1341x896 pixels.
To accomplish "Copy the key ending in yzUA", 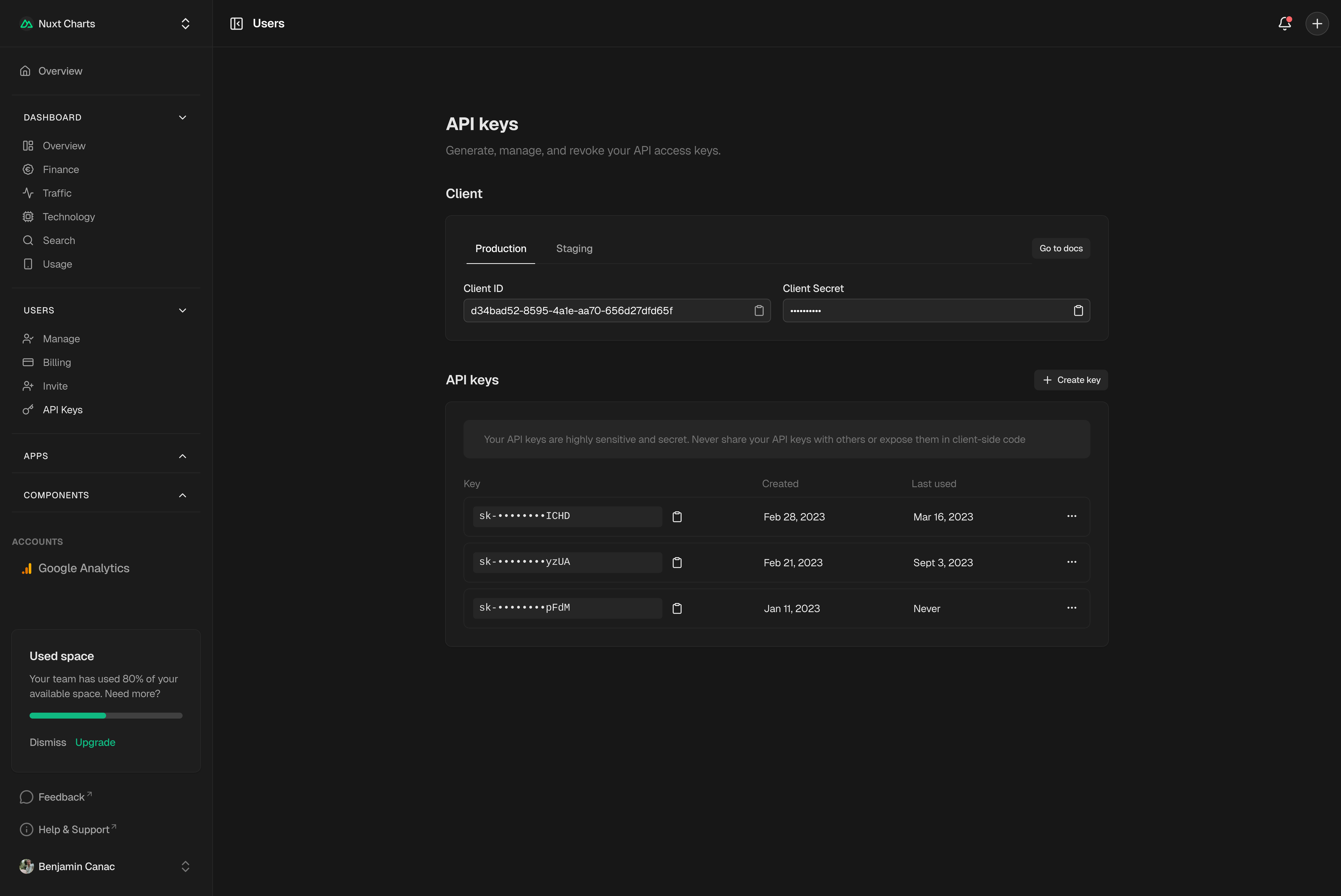I will [677, 563].
